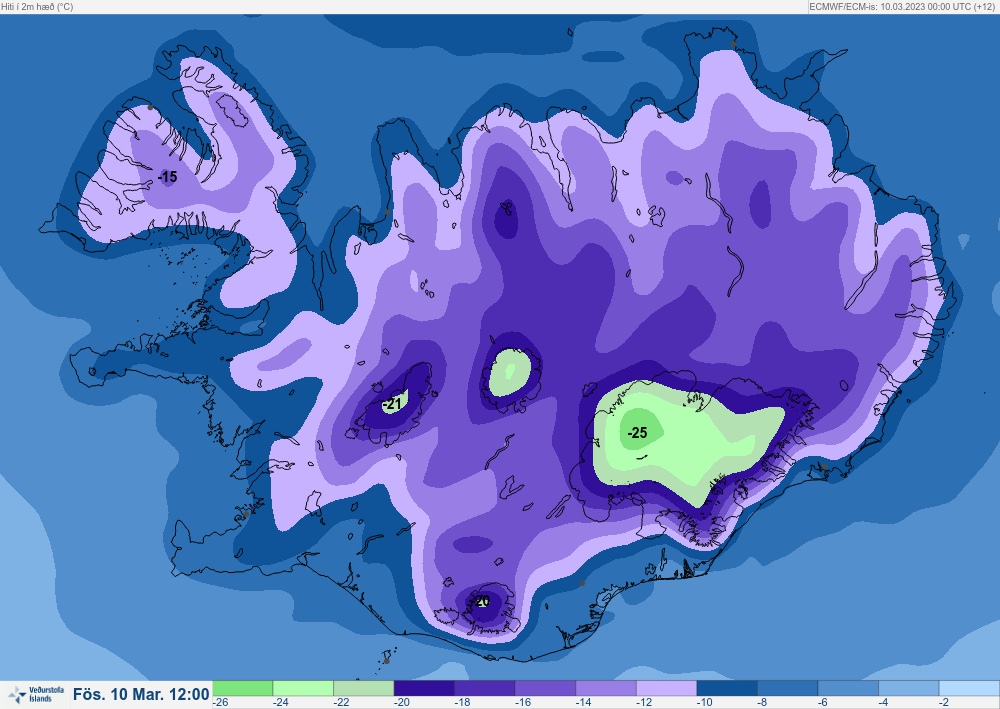
Task: Select the dark indigo legend swatch between -20 and -18
Action: click(x=424, y=689)
